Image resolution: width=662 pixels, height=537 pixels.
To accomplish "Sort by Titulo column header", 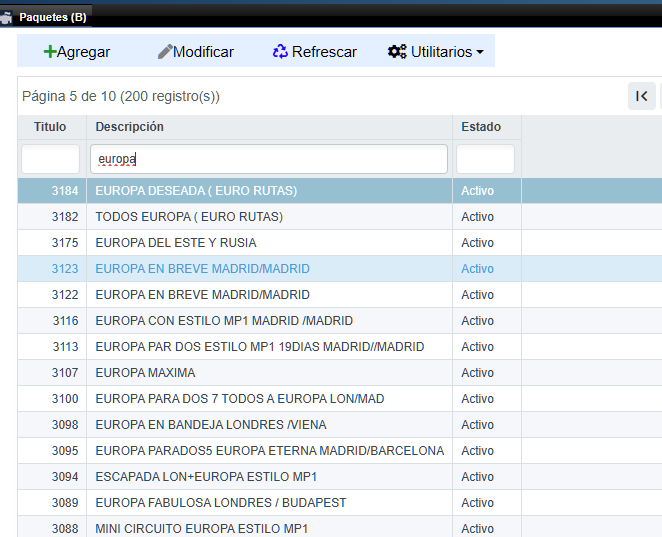I will pyautogui.click(x=50, y=127).
